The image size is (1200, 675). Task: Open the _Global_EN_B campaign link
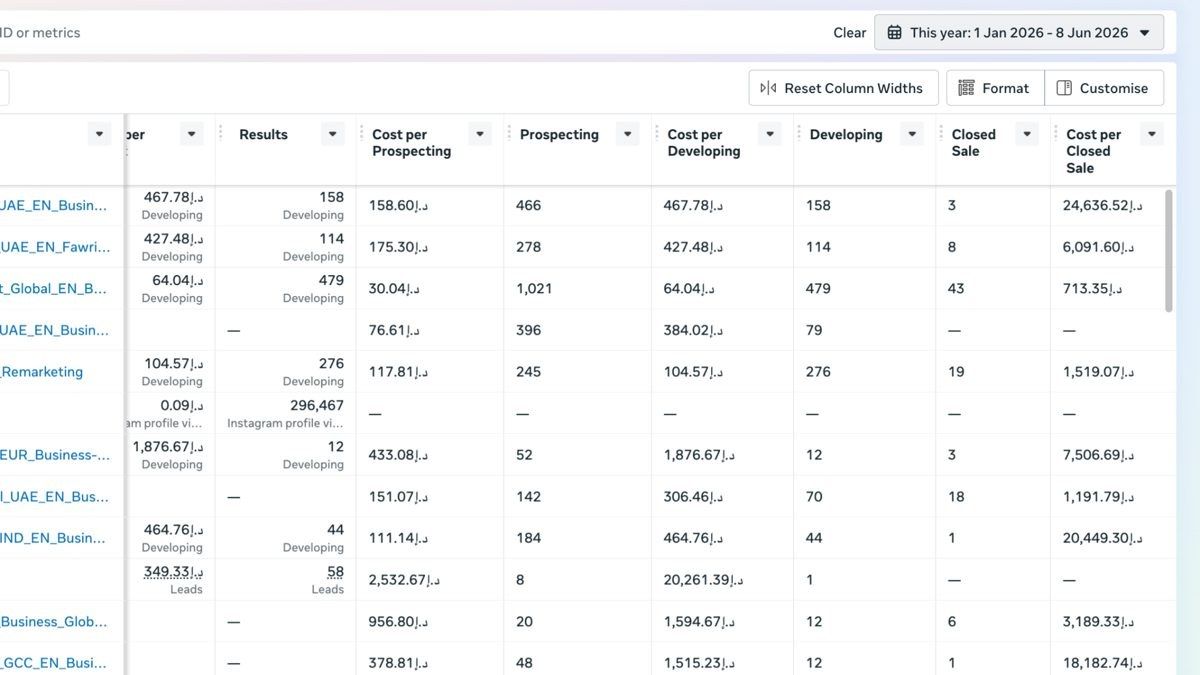(53, 288)
